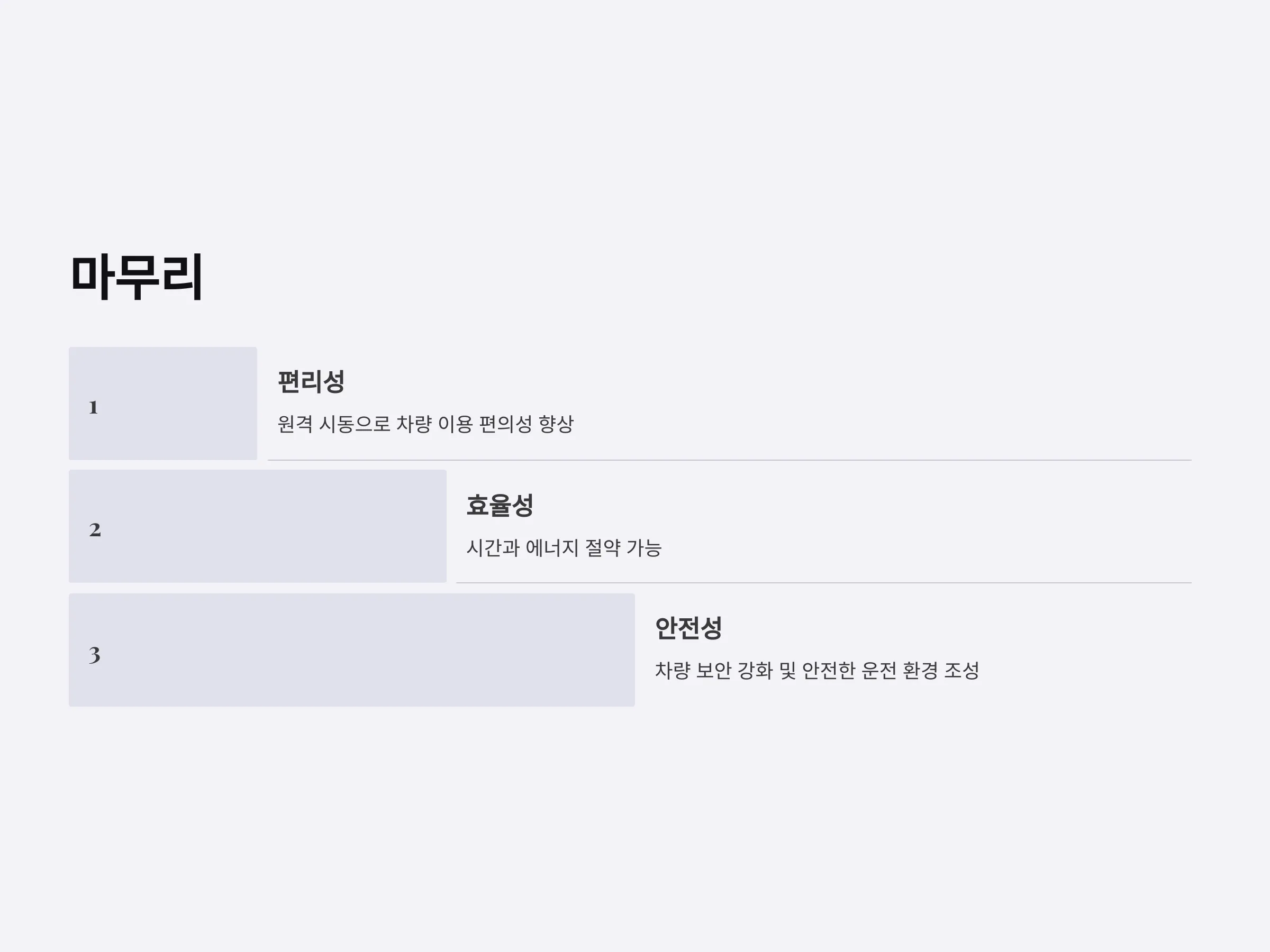Click the word 가능 in second description
The width and height of the screenshot is (1270, 952).
644,547
